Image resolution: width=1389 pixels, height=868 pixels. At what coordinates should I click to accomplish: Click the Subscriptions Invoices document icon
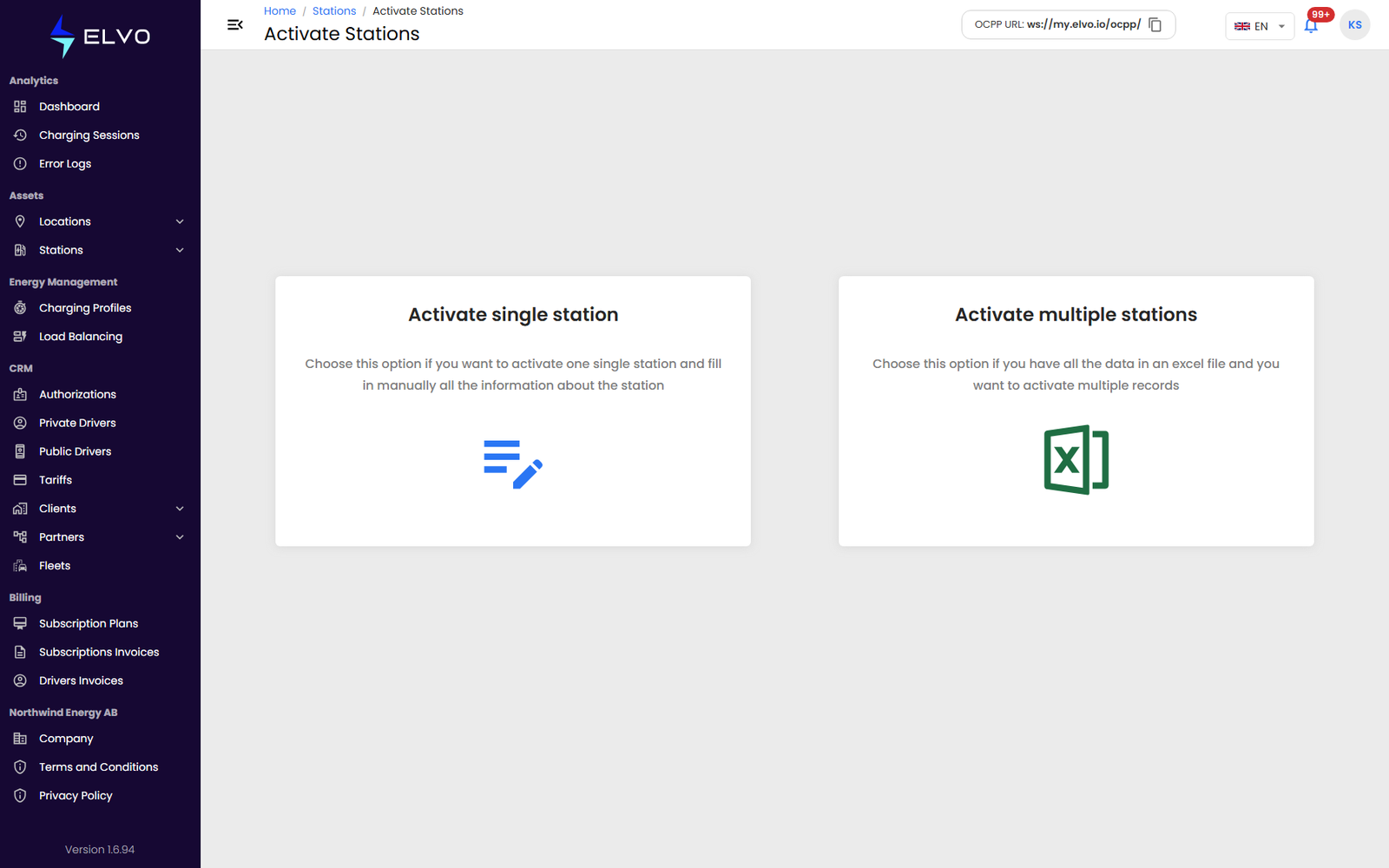[20, 652]
